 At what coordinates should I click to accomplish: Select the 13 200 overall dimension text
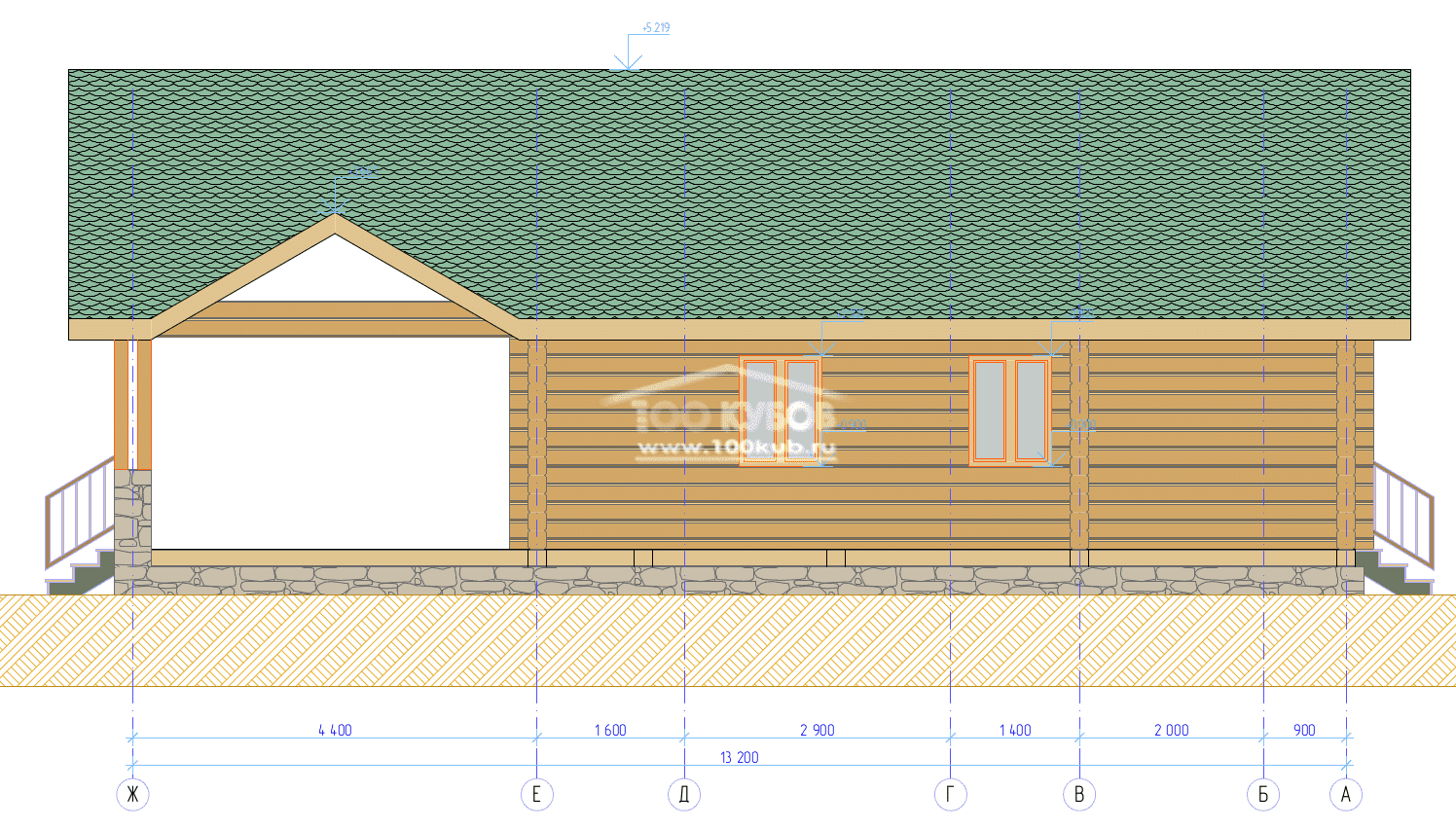739,757
